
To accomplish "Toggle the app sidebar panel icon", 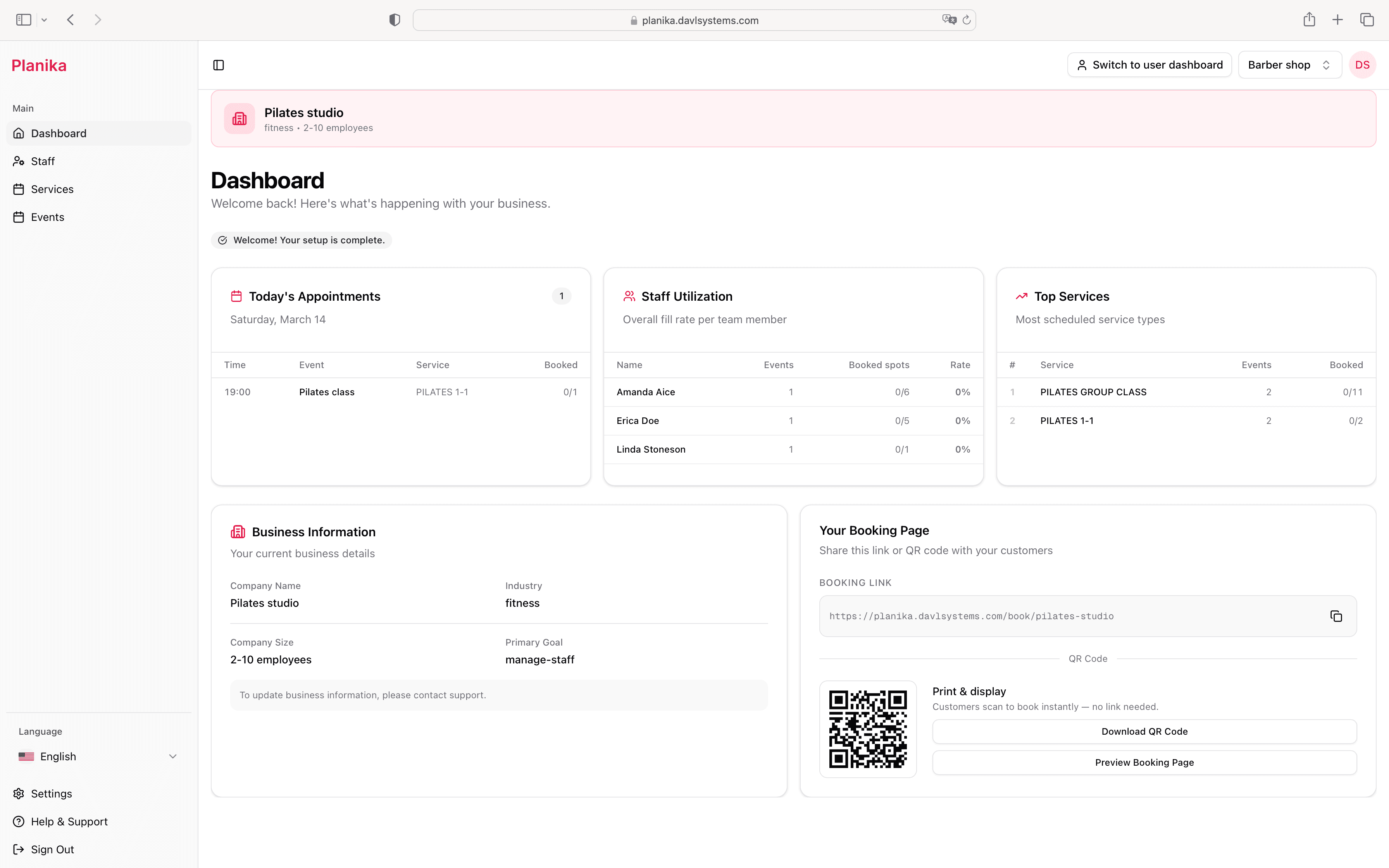I will [x=218, y=65].
